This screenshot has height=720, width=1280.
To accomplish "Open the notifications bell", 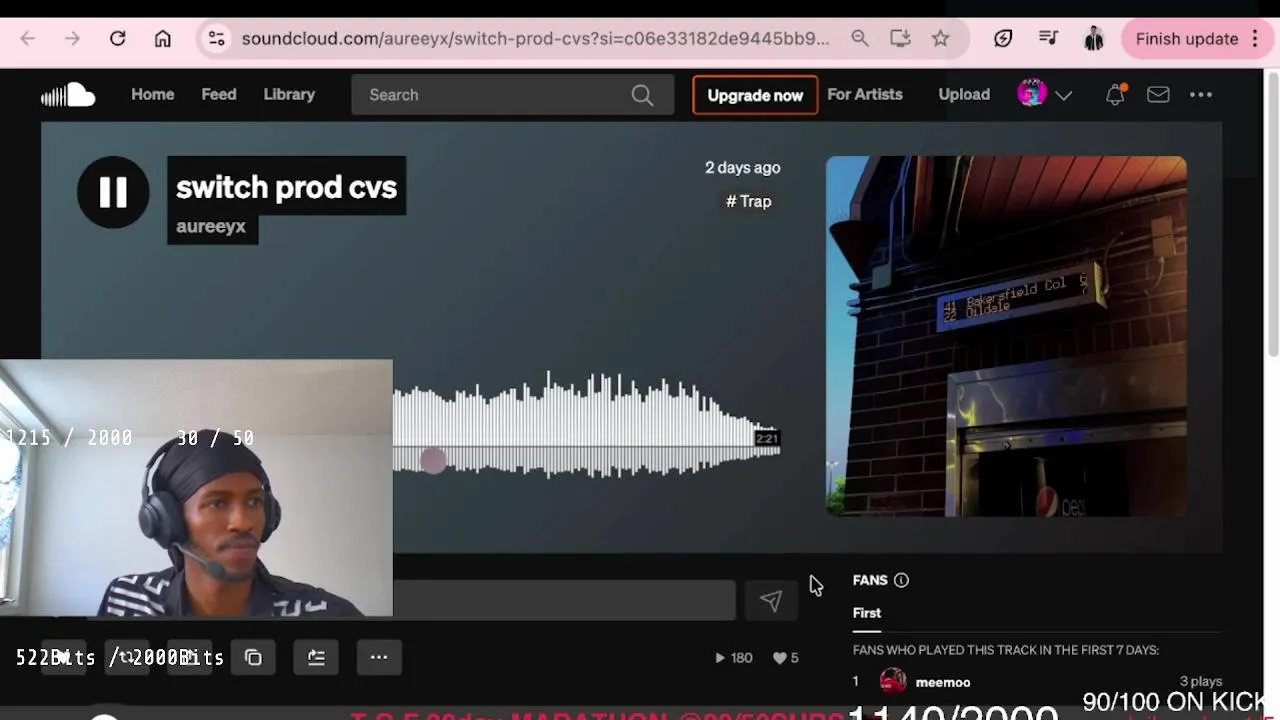I will 1115,95.
